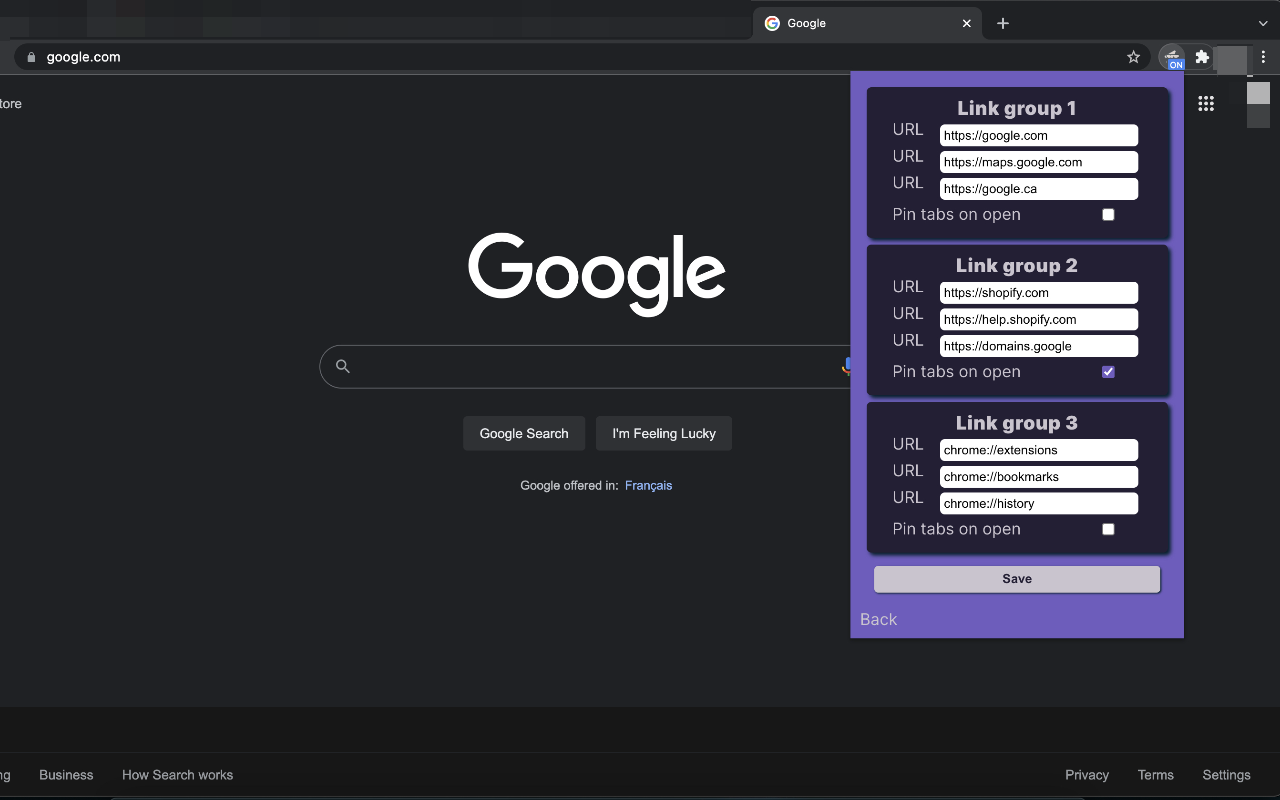Open Chrome's three-dot menu
This screenshot has height=800, width=1280.
pyautogui.click(x=1263, y=57)
